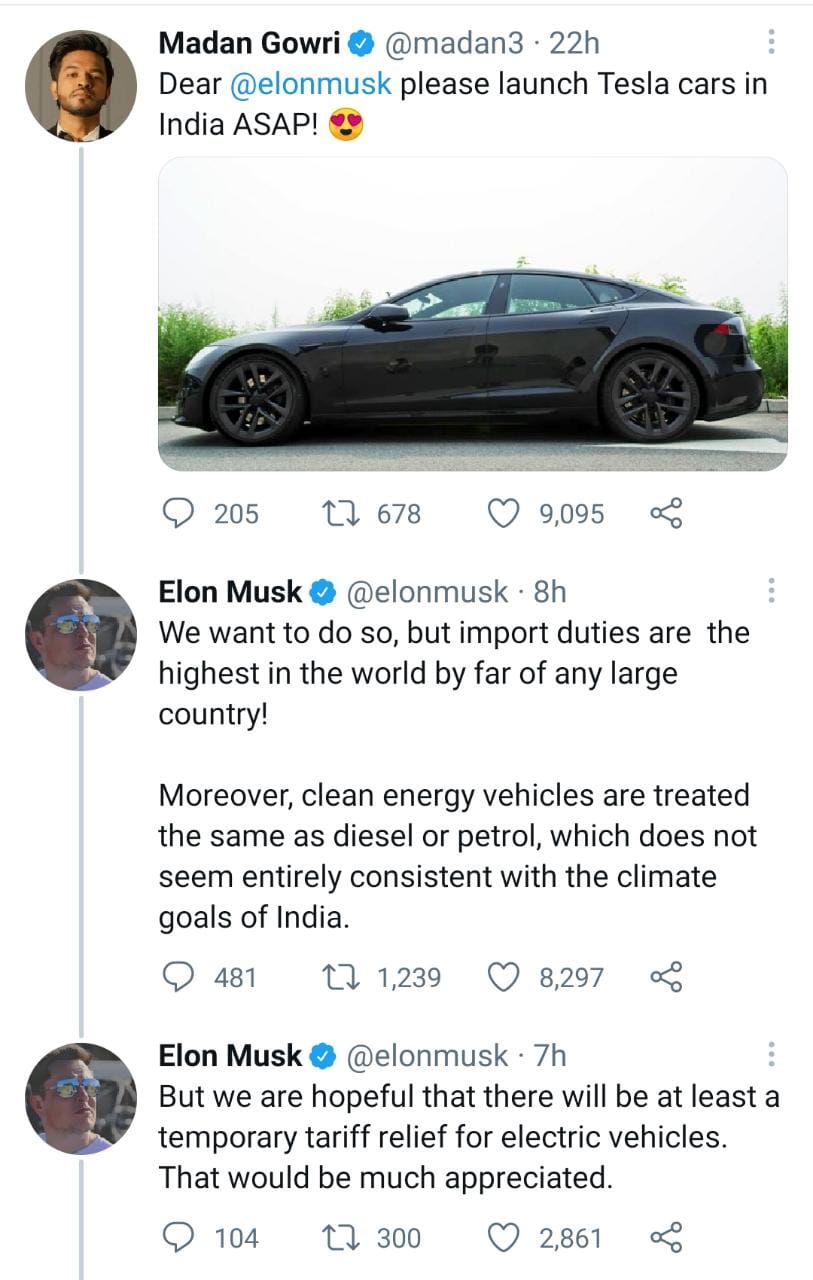813x1280 pixels.
Task: Reply to Elon's tariff relief tweet
Action: [179, 1238]
